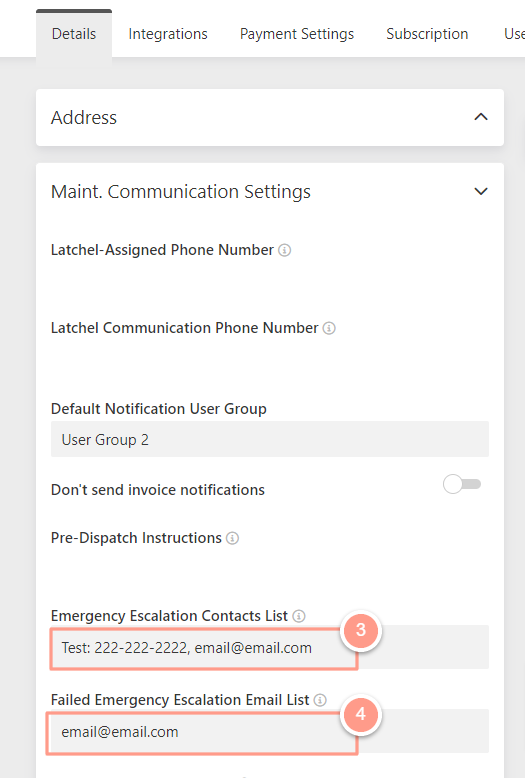Click the Address section header

270,118
